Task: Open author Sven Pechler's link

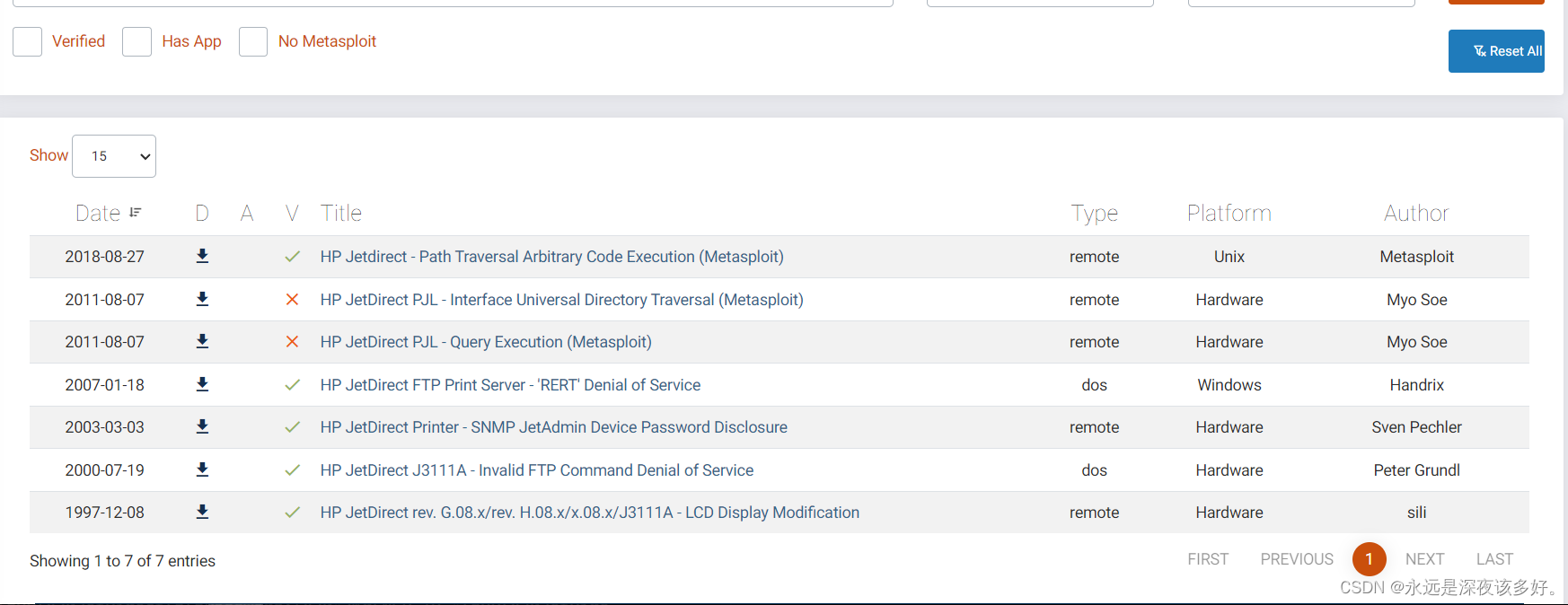Action: 1416,427
